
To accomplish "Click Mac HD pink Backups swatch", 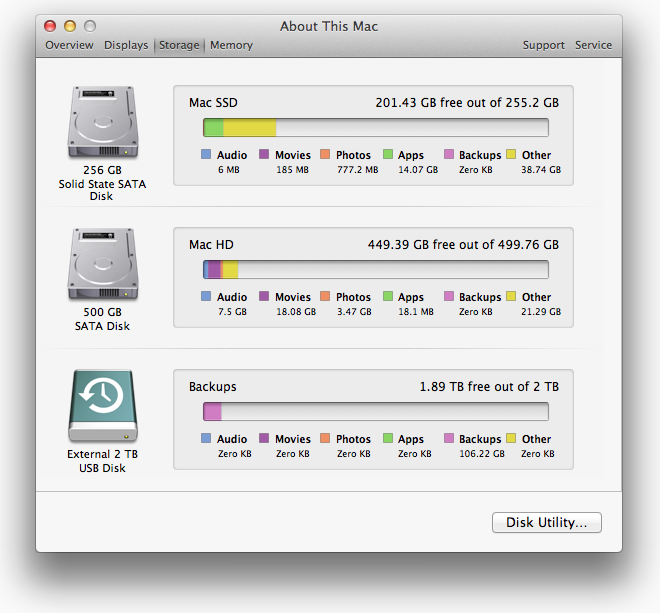I will coord(449,296).
